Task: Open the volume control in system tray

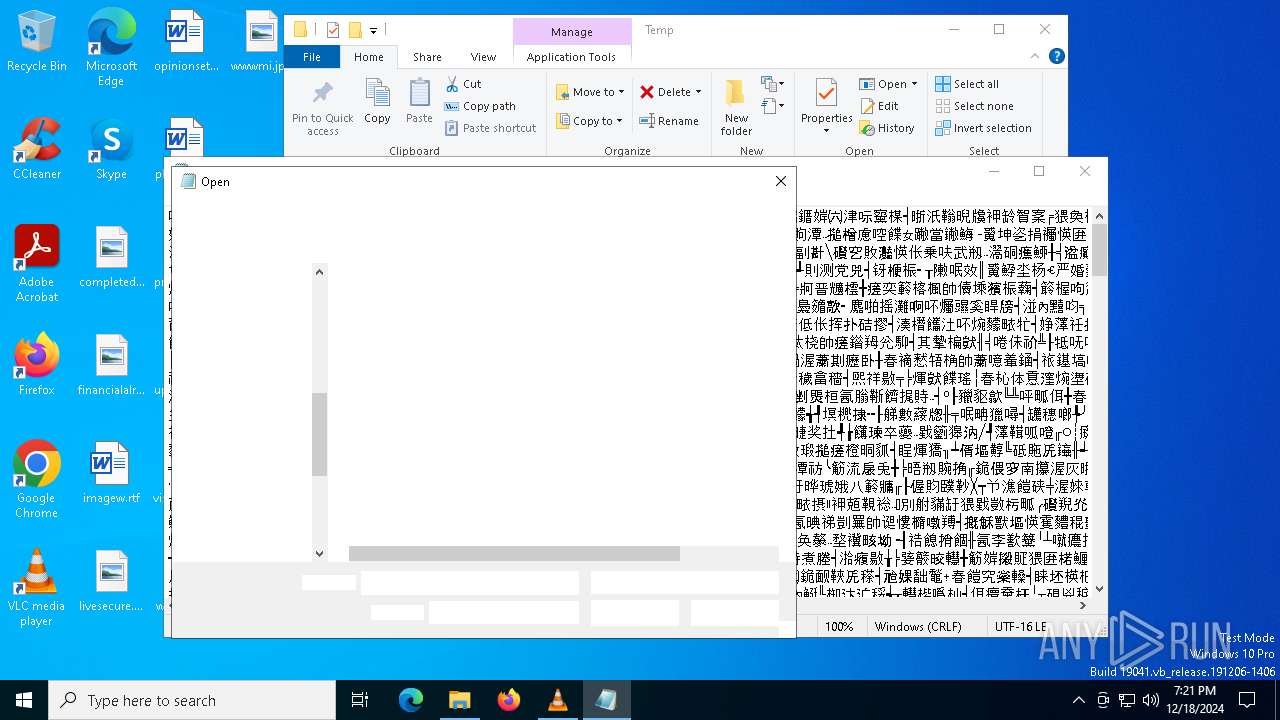Action: (x=1150, y=700)
